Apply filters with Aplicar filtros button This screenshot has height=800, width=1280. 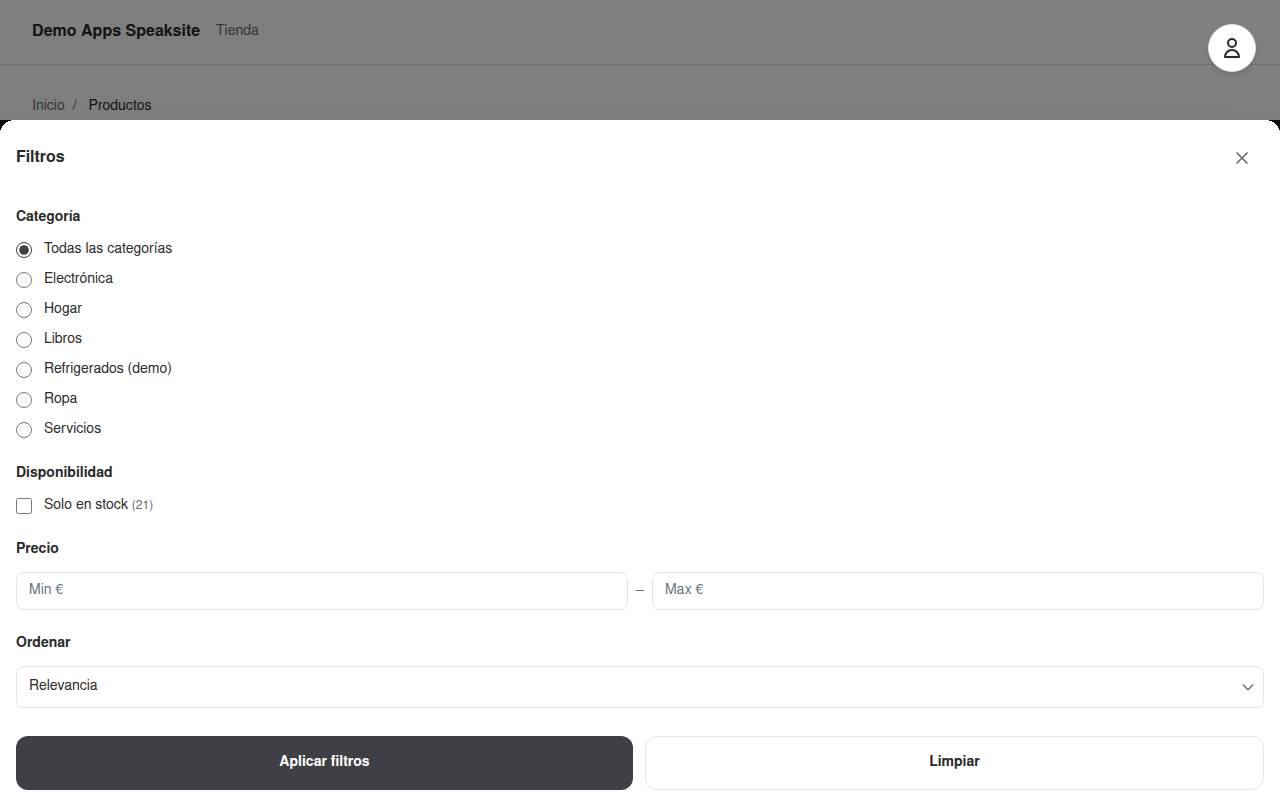coord(324,762)
